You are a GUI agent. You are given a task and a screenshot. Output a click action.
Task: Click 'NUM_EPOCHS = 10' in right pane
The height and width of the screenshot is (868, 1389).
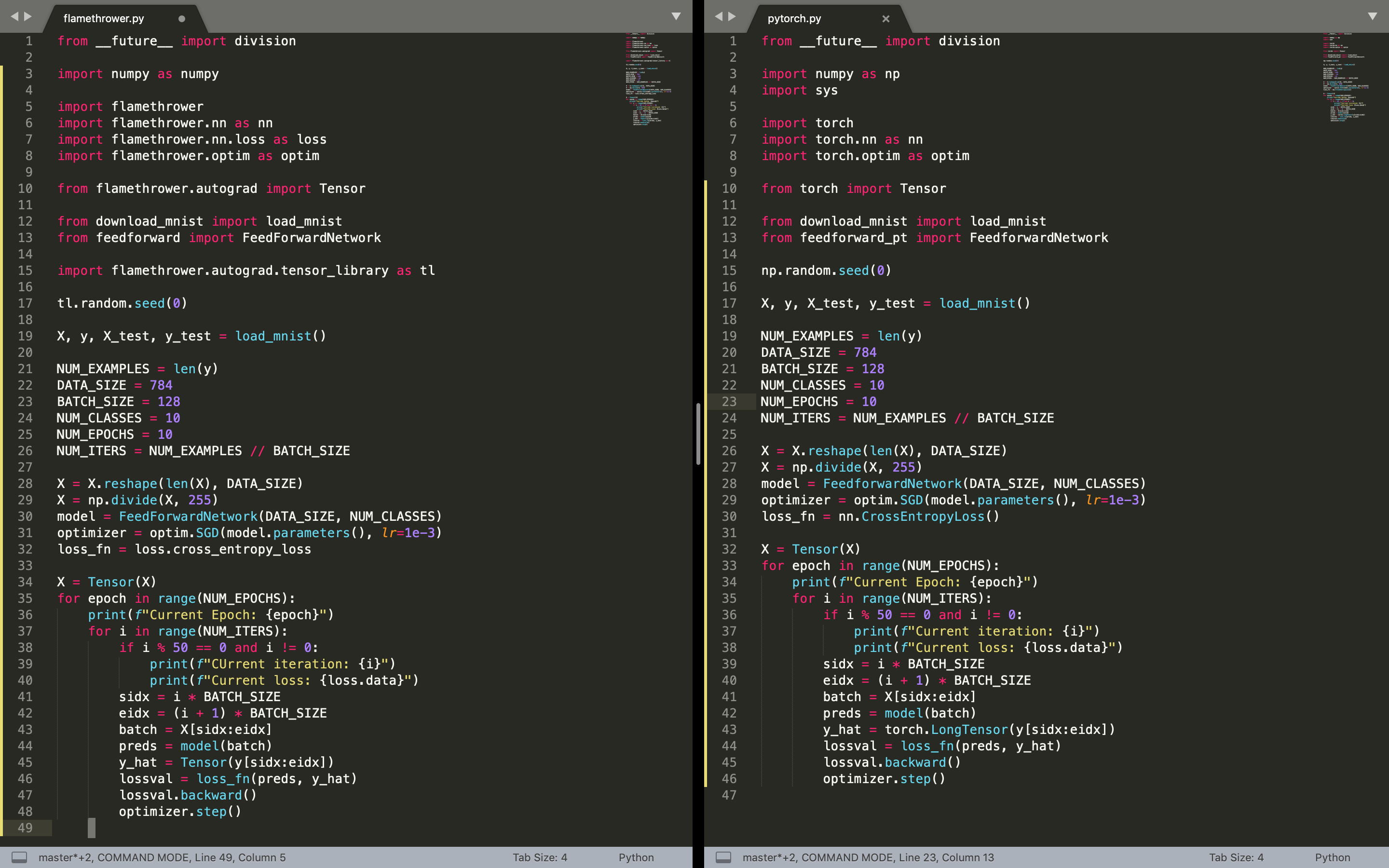click(818, 402)
